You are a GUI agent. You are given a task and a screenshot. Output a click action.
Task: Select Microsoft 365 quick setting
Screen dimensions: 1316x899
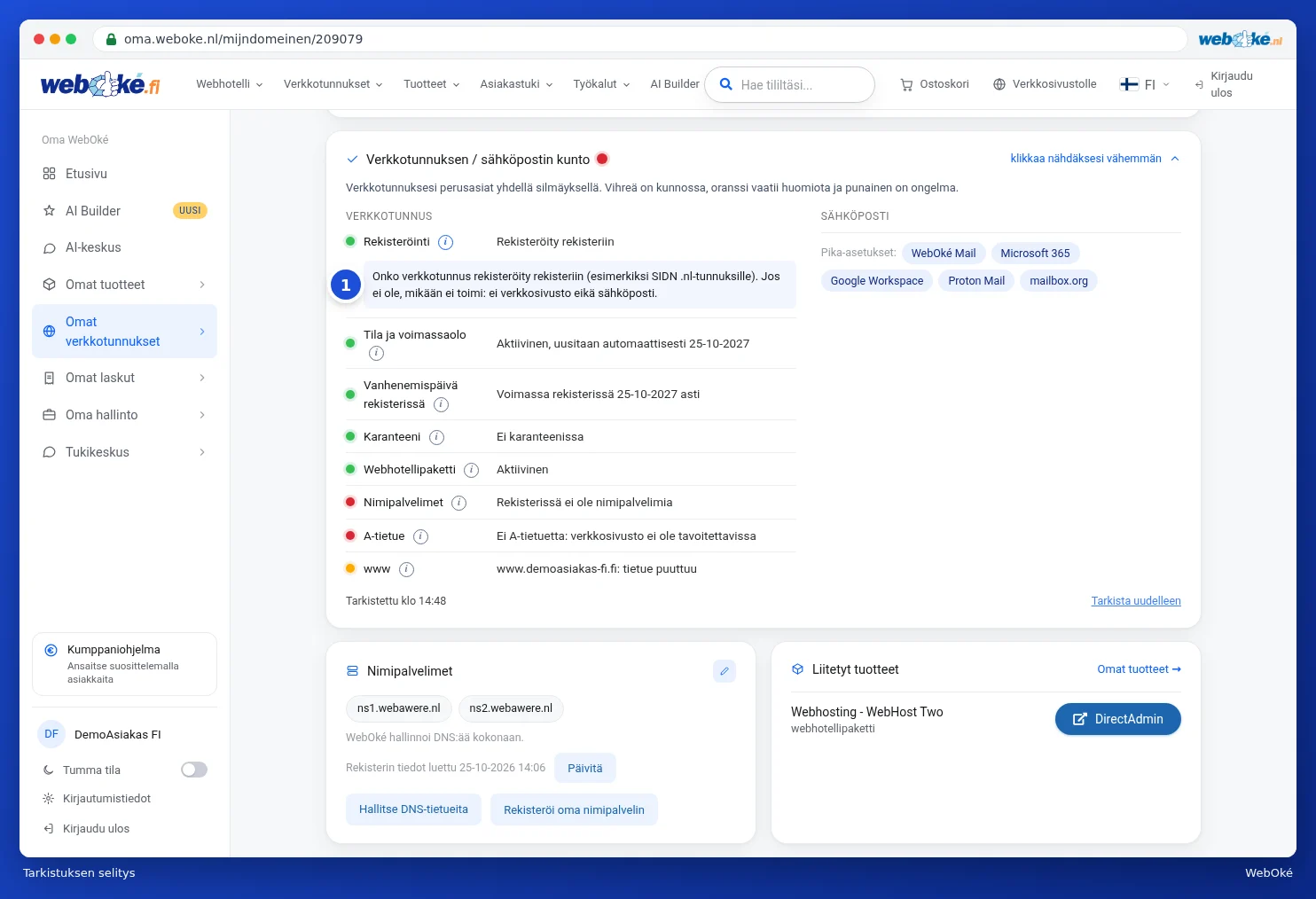[1035, 254]
